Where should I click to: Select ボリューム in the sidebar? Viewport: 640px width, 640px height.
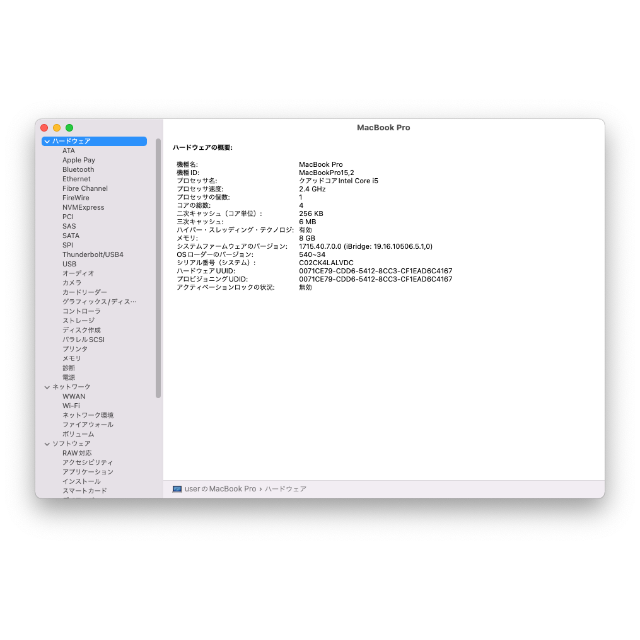(78, 434)
